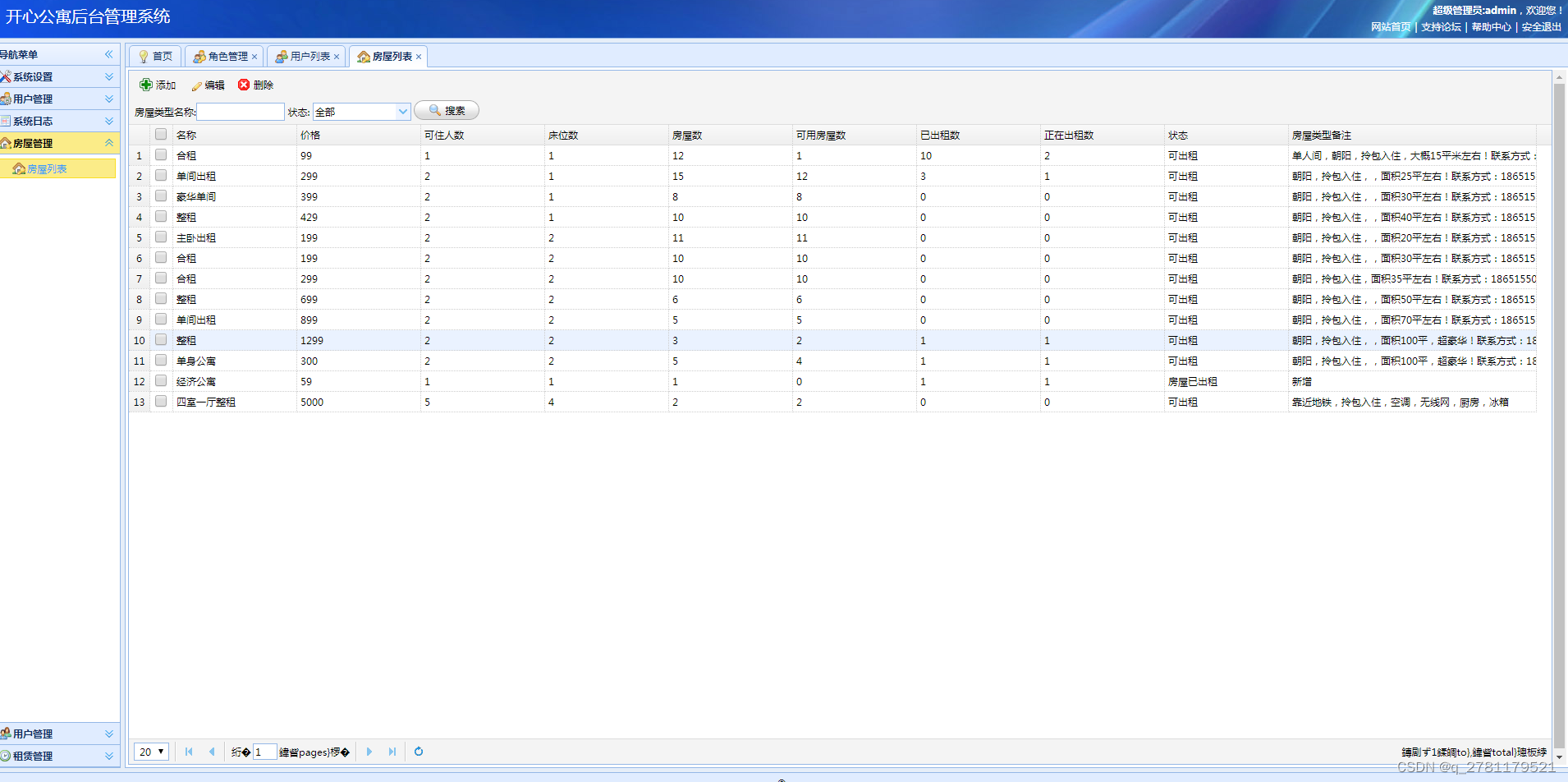Toggle the select-all header checkbox
Image resolution: width=1568 pixels, height=782 pixels.
click(161, 134)
